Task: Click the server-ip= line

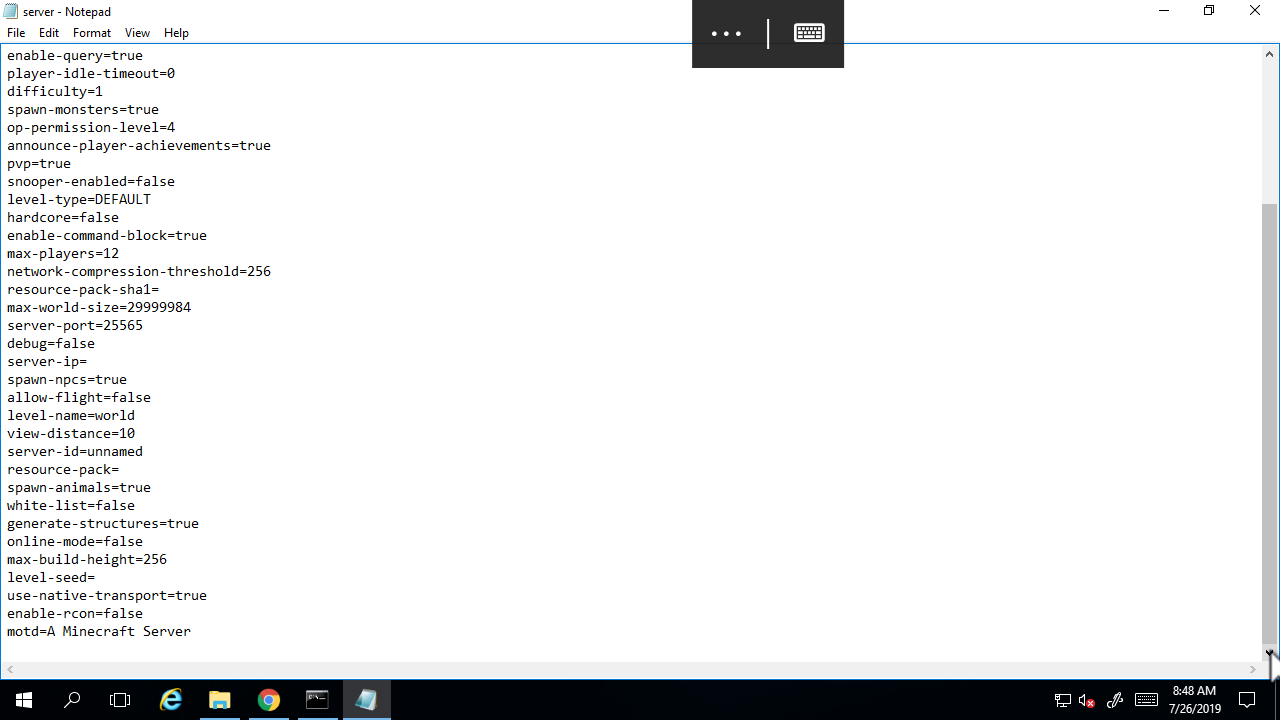Action: (47, 362)
